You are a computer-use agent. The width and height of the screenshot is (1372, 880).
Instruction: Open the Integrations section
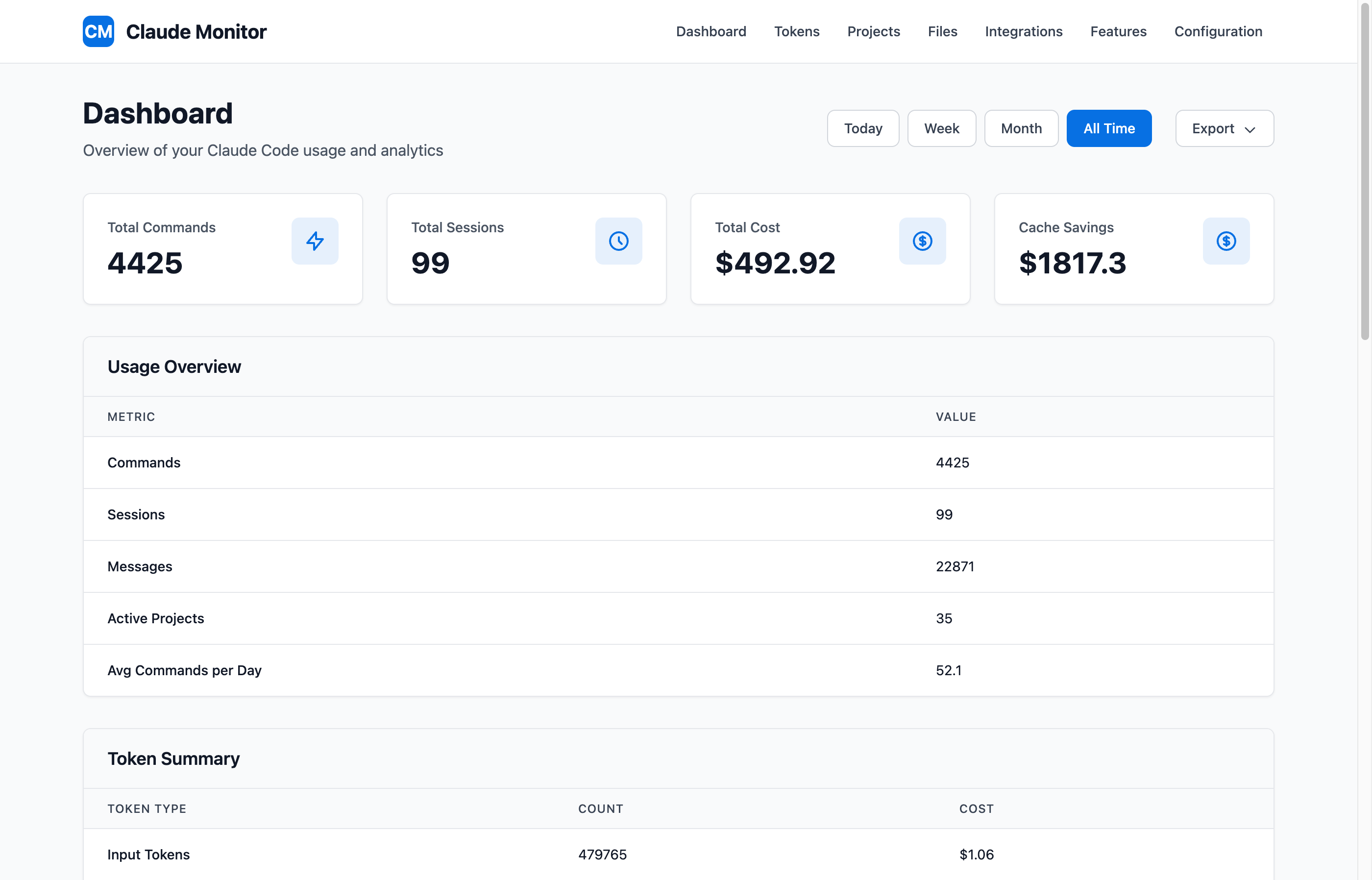pyautogui.click(x=1023, y=31)
